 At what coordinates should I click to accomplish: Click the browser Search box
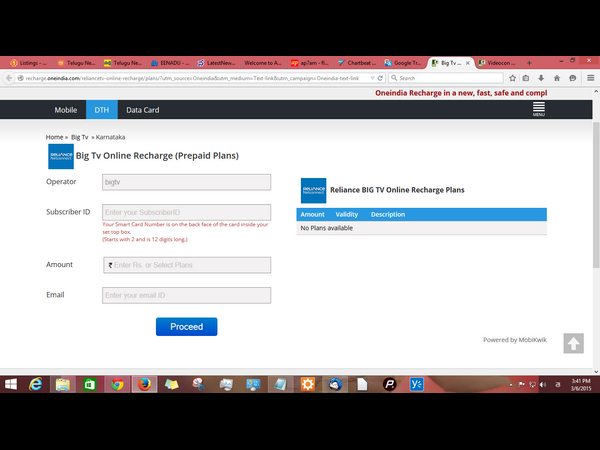point(445,77)
